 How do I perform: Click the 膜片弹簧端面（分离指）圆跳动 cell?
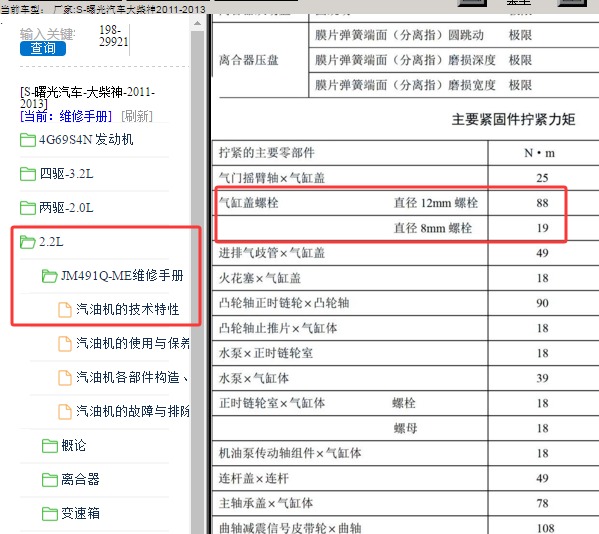399,35
